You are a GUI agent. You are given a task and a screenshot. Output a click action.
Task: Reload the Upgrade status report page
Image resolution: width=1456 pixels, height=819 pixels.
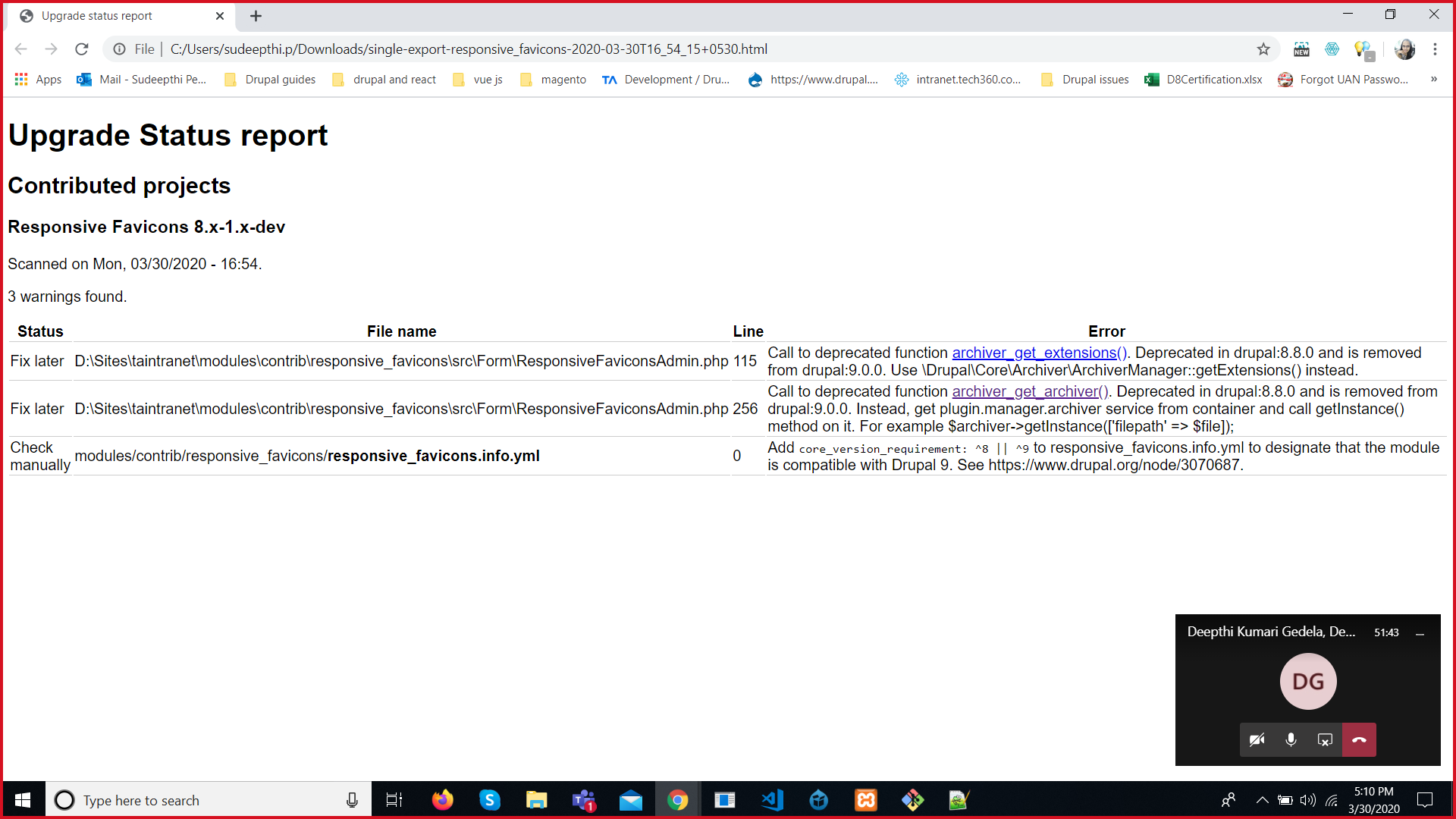82,49
